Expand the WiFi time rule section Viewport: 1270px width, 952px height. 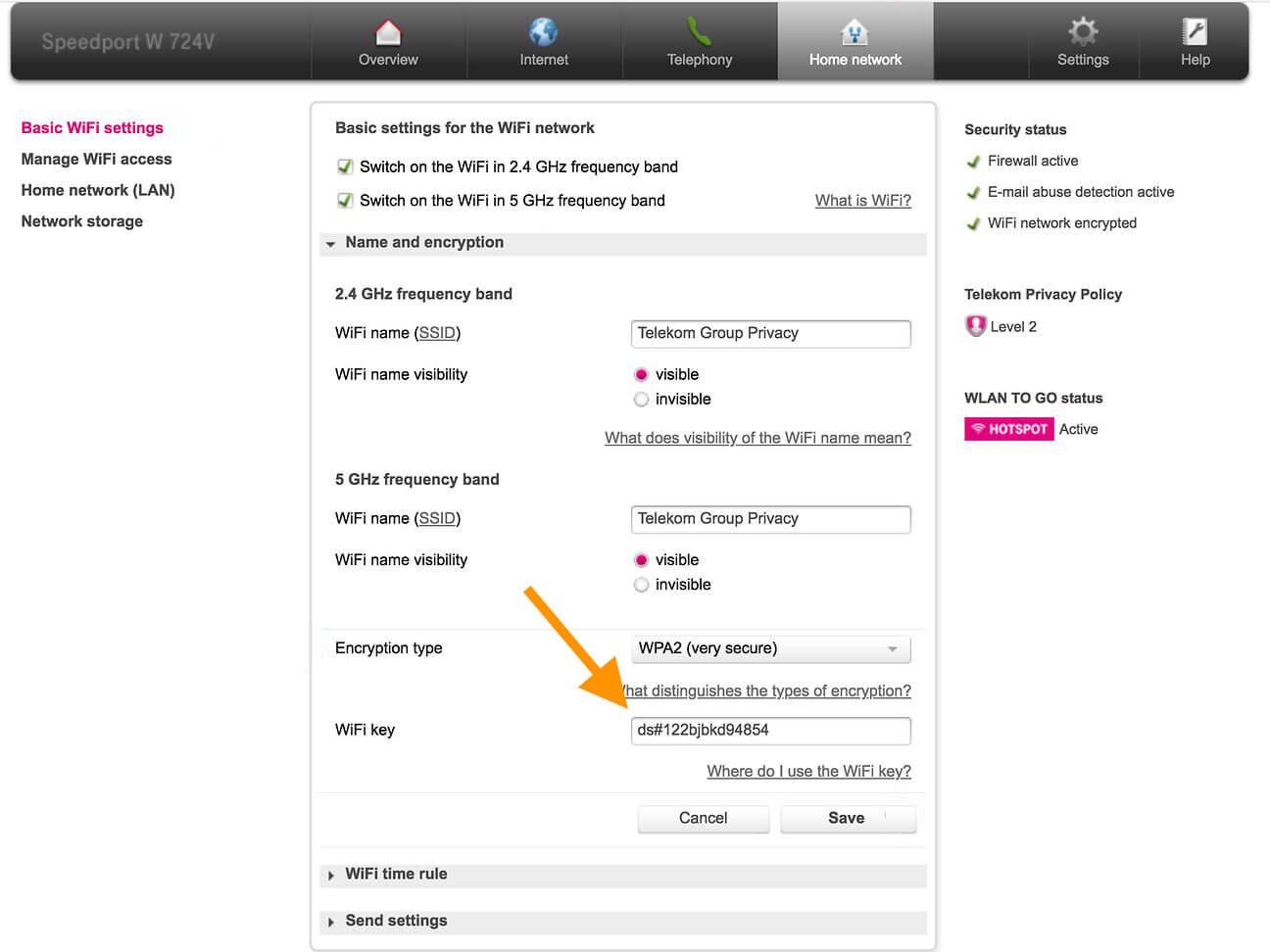point(396,874)
